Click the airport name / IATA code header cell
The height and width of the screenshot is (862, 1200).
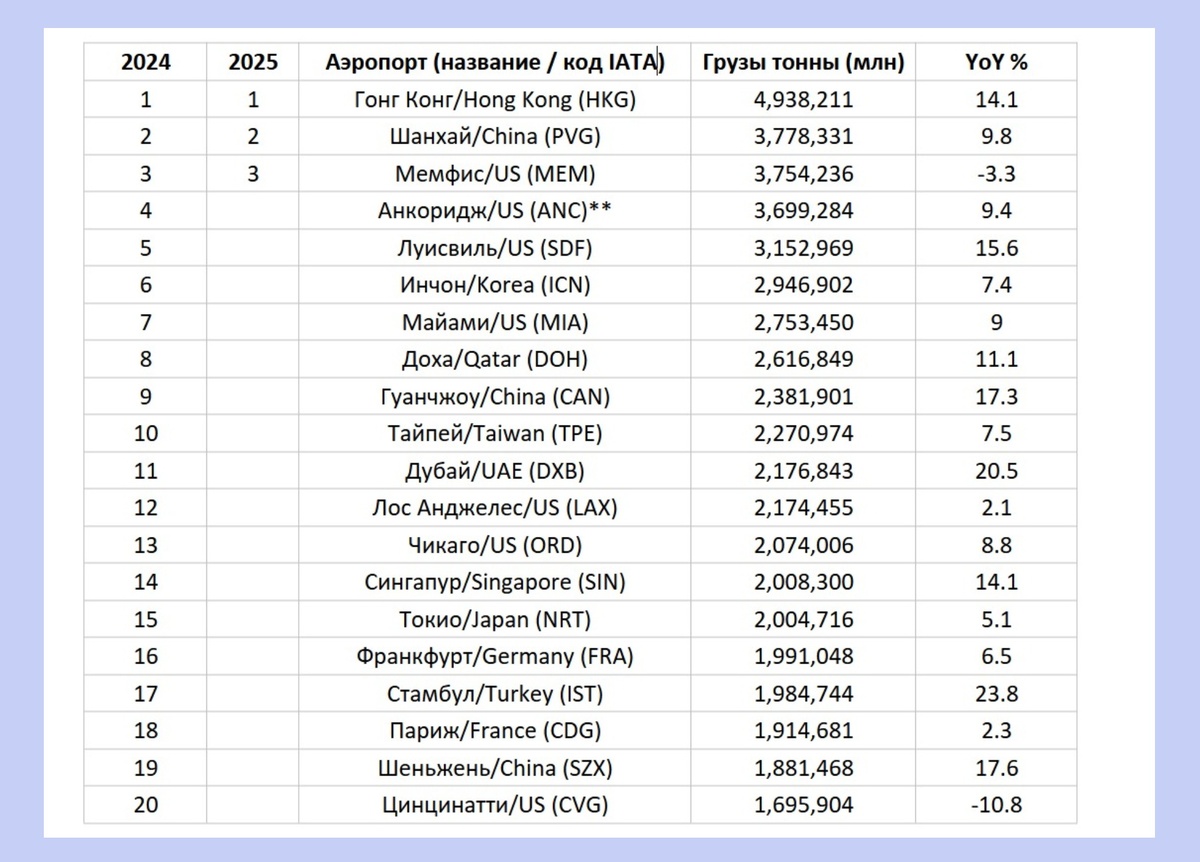(x=495, y=62)
